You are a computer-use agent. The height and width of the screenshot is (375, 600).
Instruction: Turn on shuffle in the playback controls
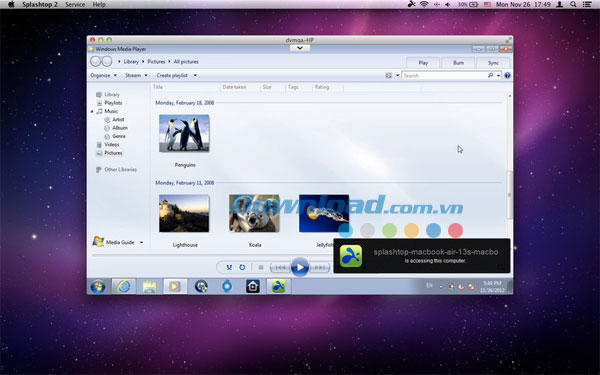[x=229, y=267]
